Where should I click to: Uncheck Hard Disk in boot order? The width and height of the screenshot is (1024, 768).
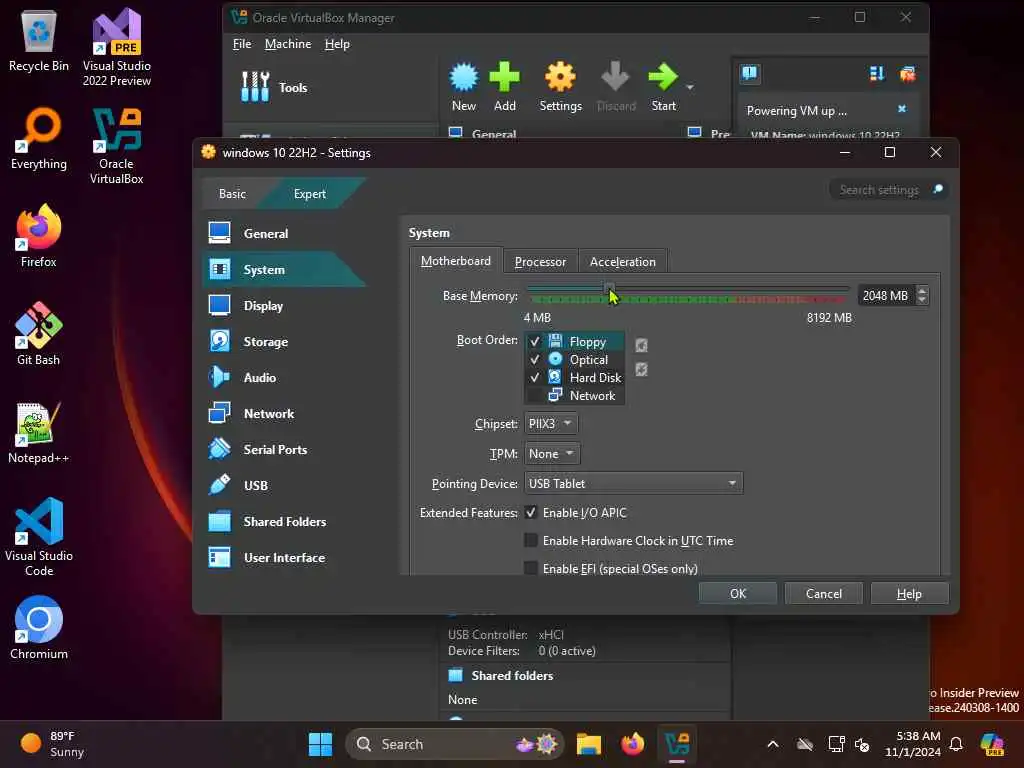535,377
